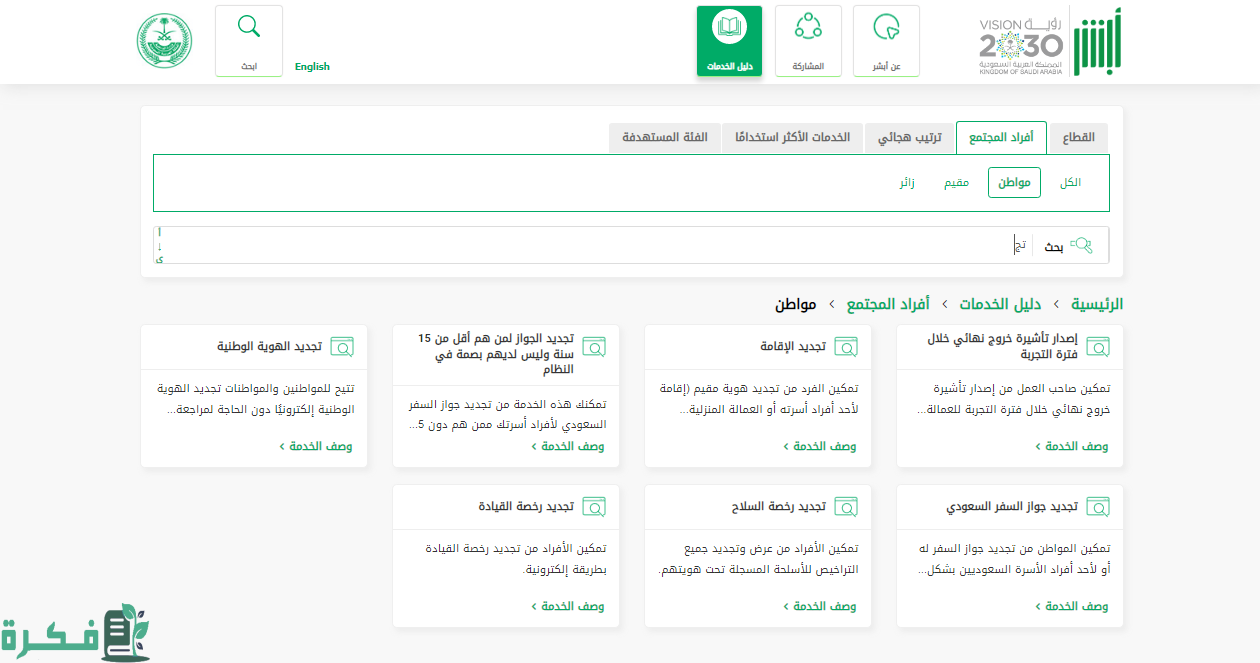Switch to the الخدمات الأكثر استخدامًا tab
This screenshot has height=663, width=1260.
pos(792,137)
